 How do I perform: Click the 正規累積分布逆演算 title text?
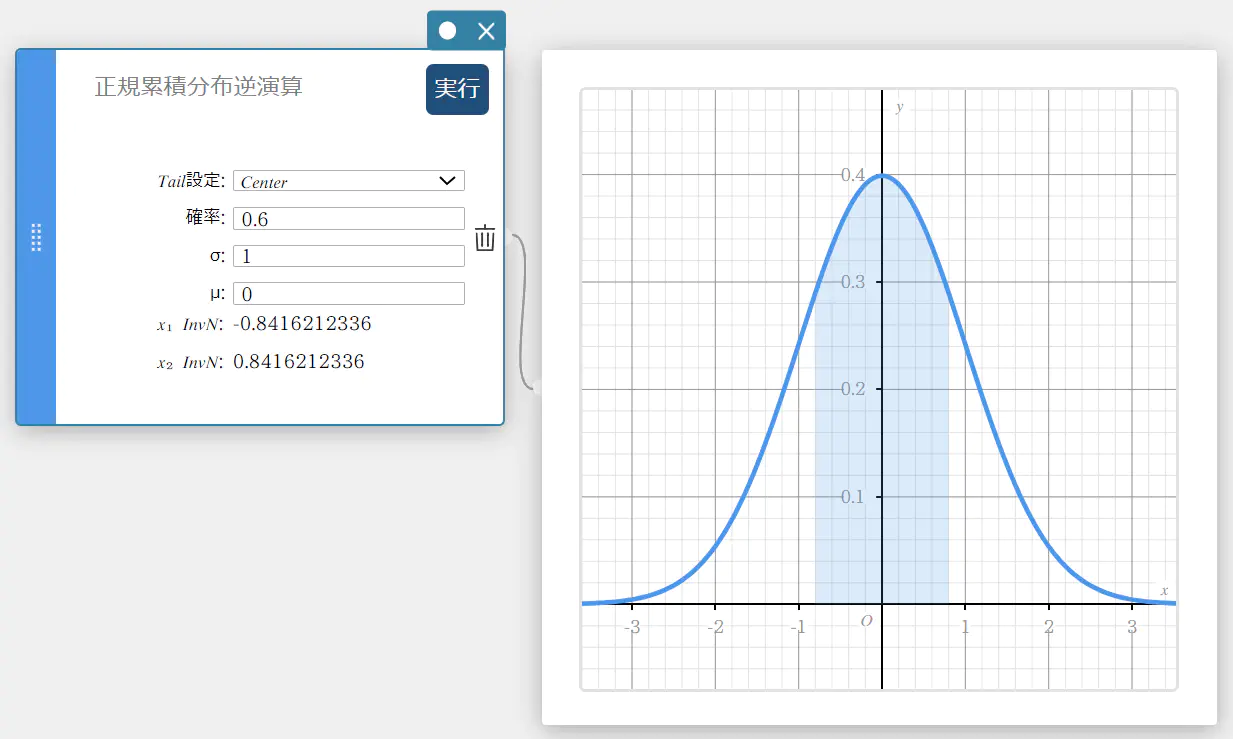click(198, 87)
